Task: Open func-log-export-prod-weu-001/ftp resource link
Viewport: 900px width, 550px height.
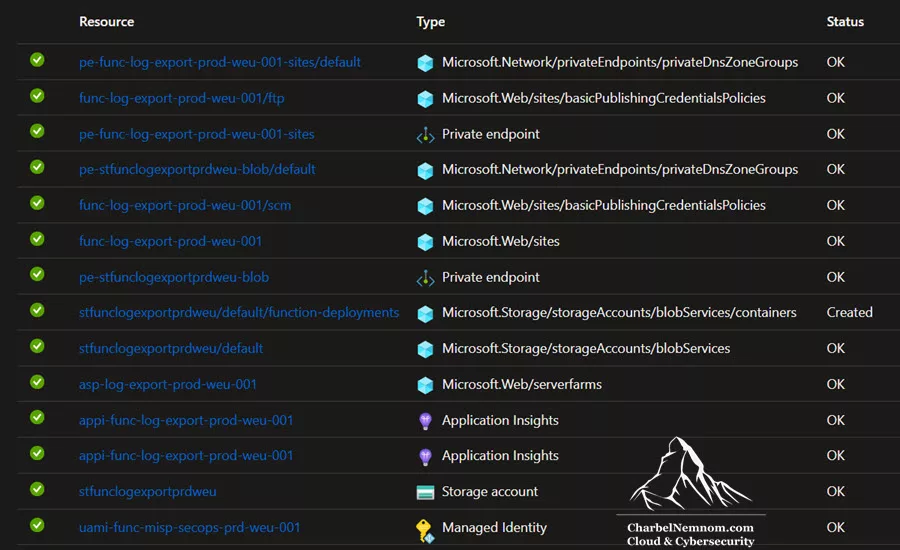Action: pyautogui.click(x=181, y=98)
